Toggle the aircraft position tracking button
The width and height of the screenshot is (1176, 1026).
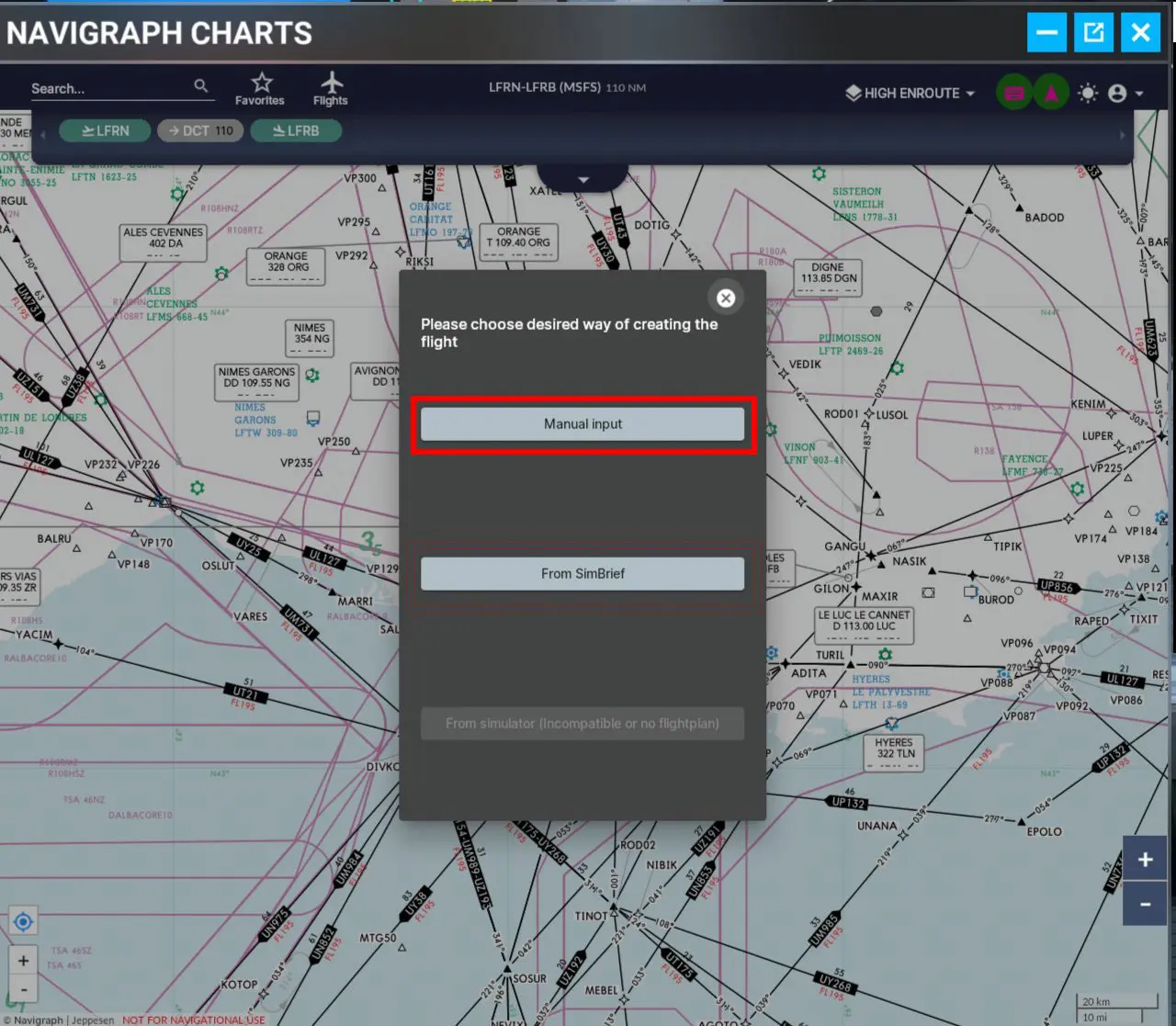click(1051, 93)
